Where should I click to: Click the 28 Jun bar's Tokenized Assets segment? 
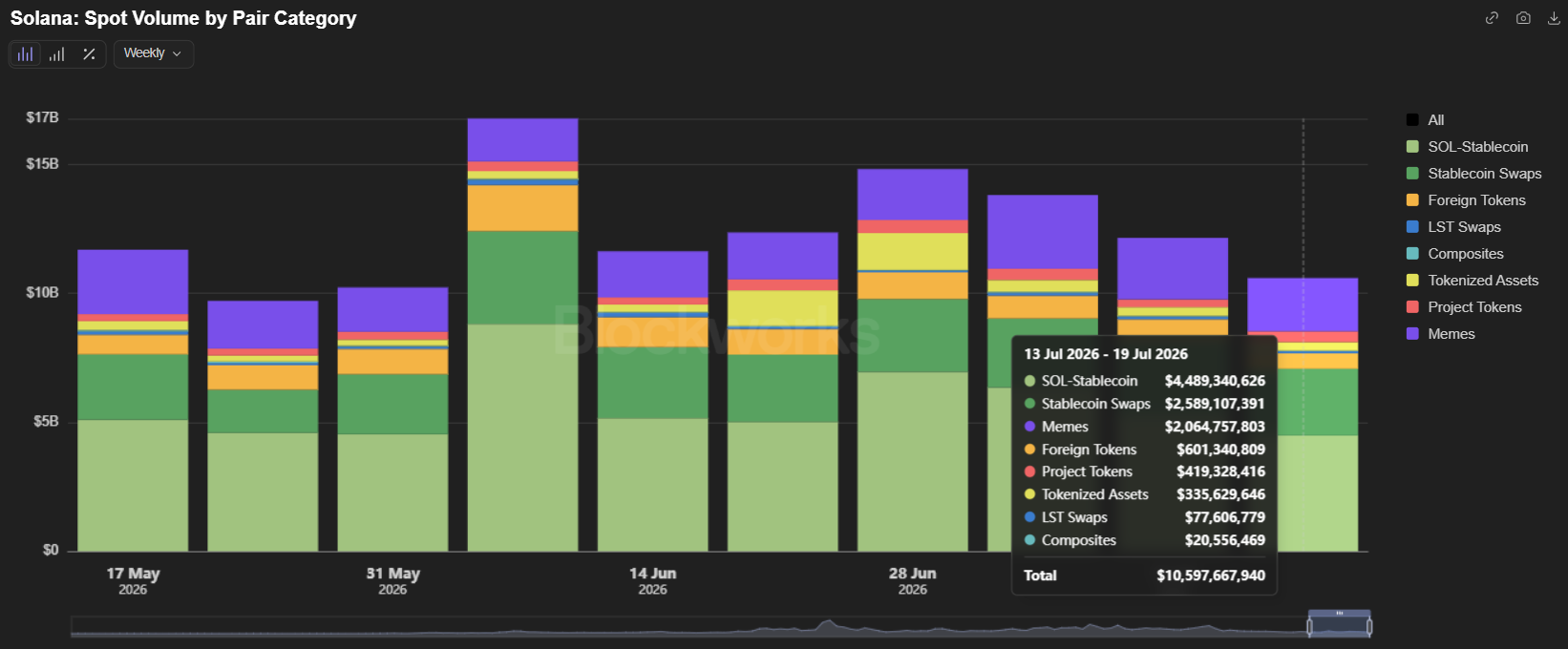912,252
